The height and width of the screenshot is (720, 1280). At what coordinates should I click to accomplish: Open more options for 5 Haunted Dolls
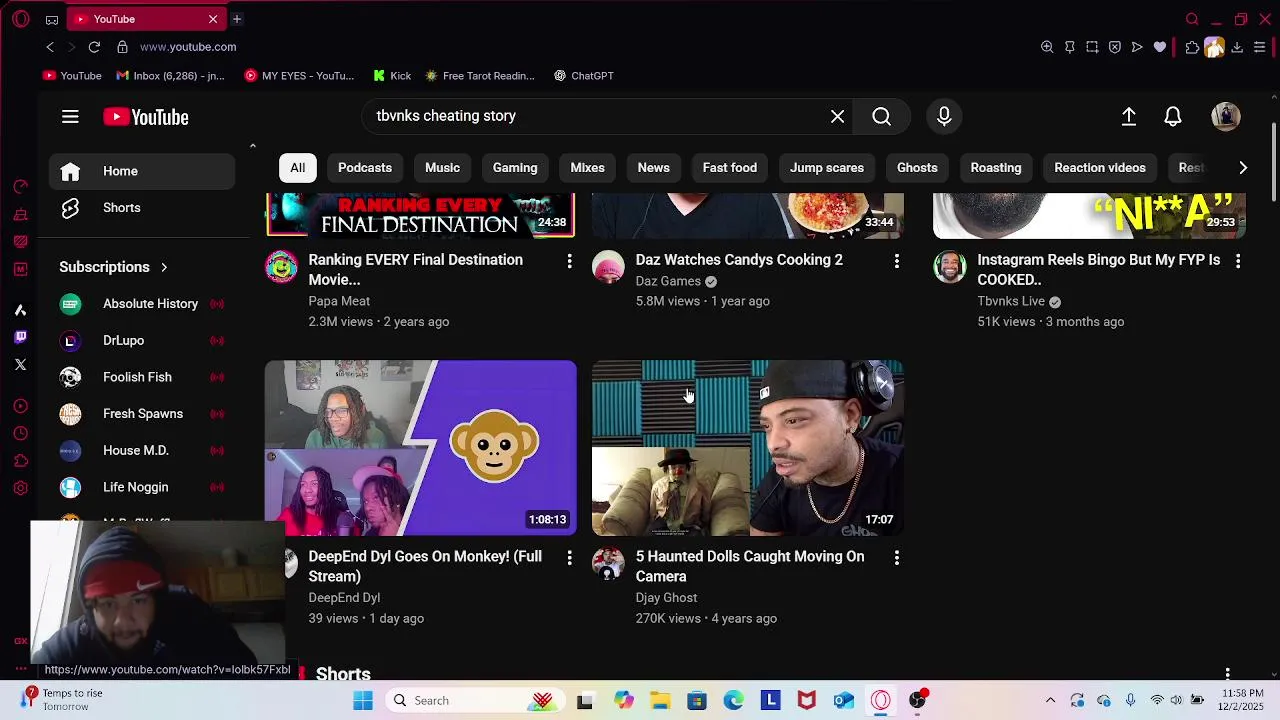pos(896,558)
